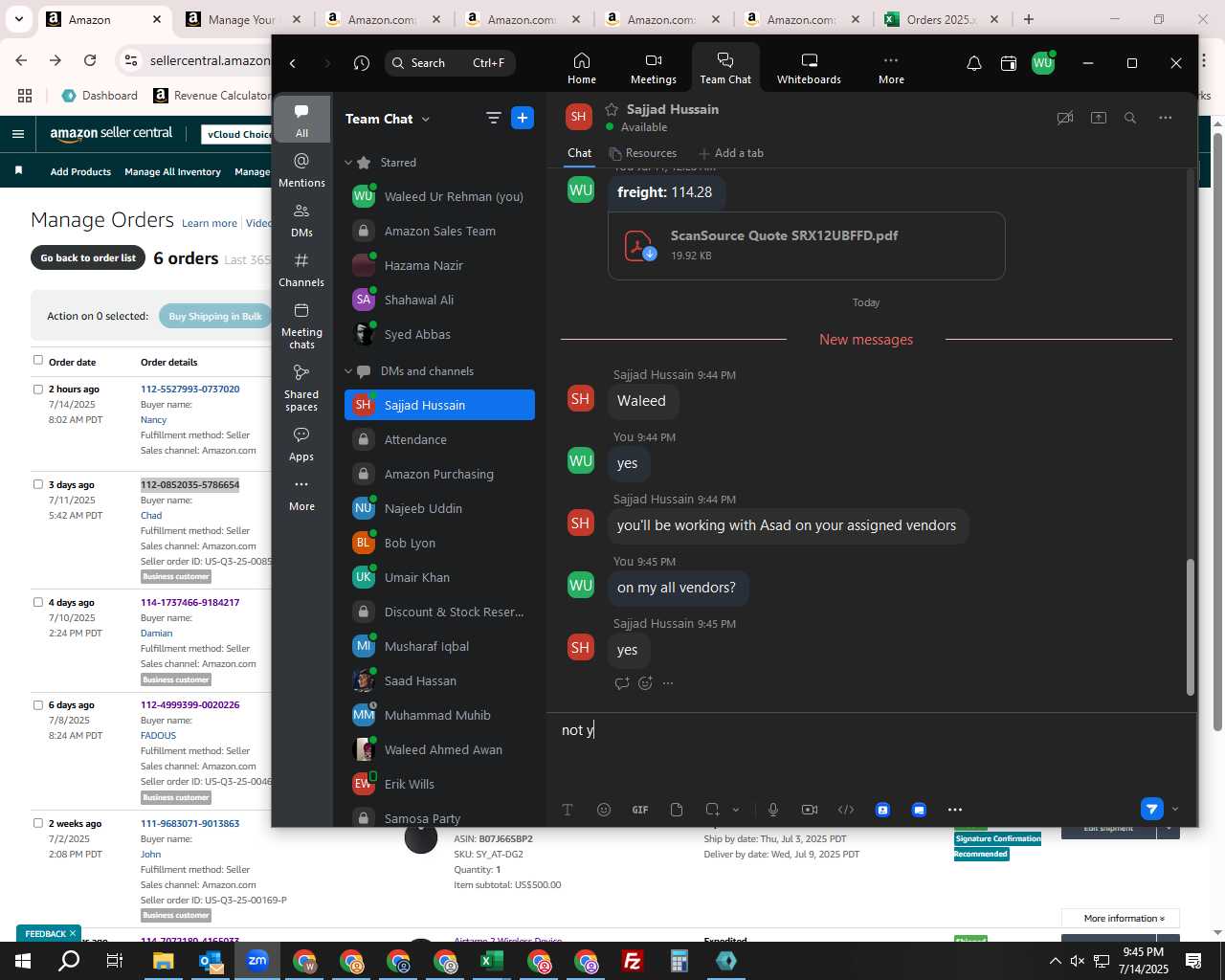Open the Home tab in Zoom
1225x980 pixels.
pyautogui.click(x=581, y=68)
